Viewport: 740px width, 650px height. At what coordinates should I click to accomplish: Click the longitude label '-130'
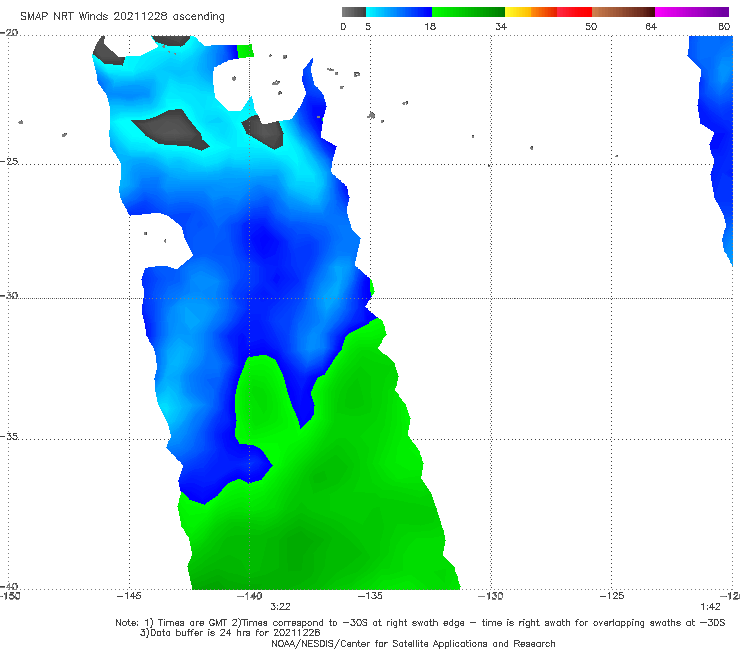[491, 596]
